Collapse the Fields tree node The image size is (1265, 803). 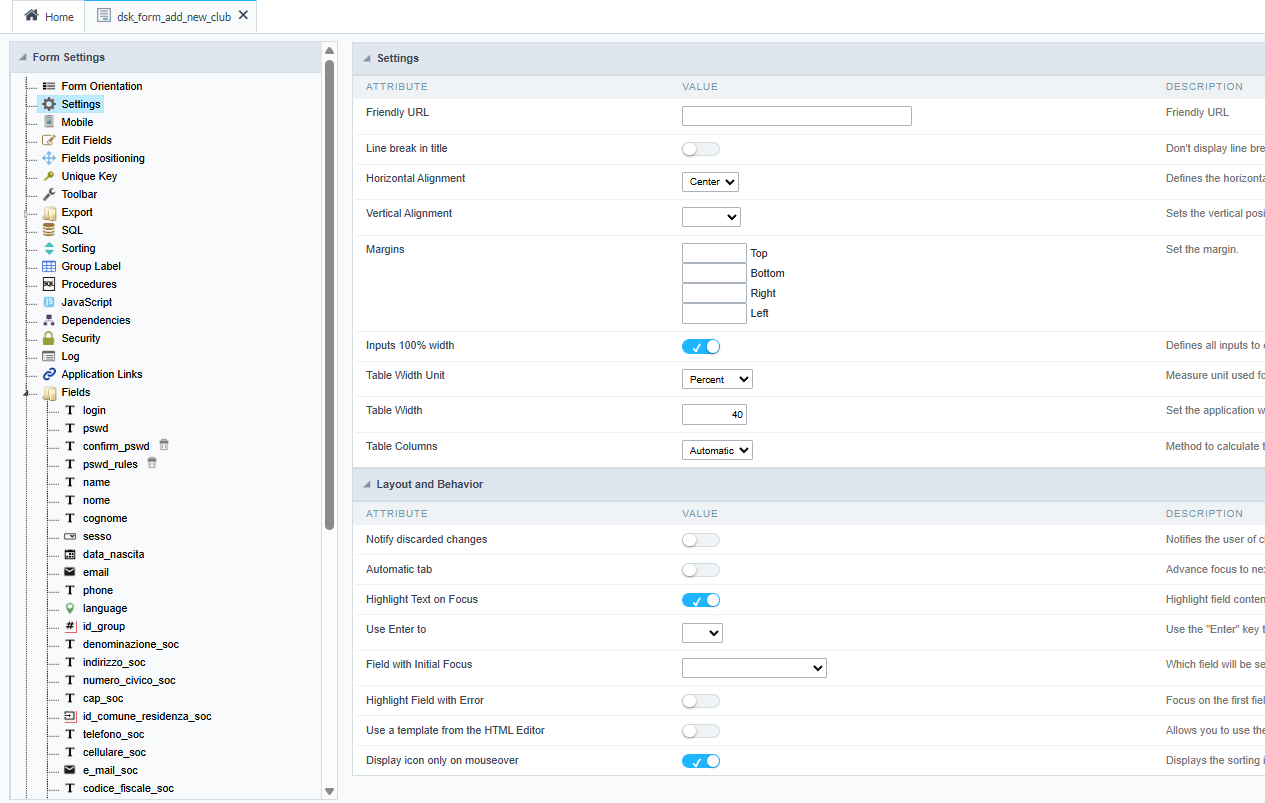pos(26,393)
